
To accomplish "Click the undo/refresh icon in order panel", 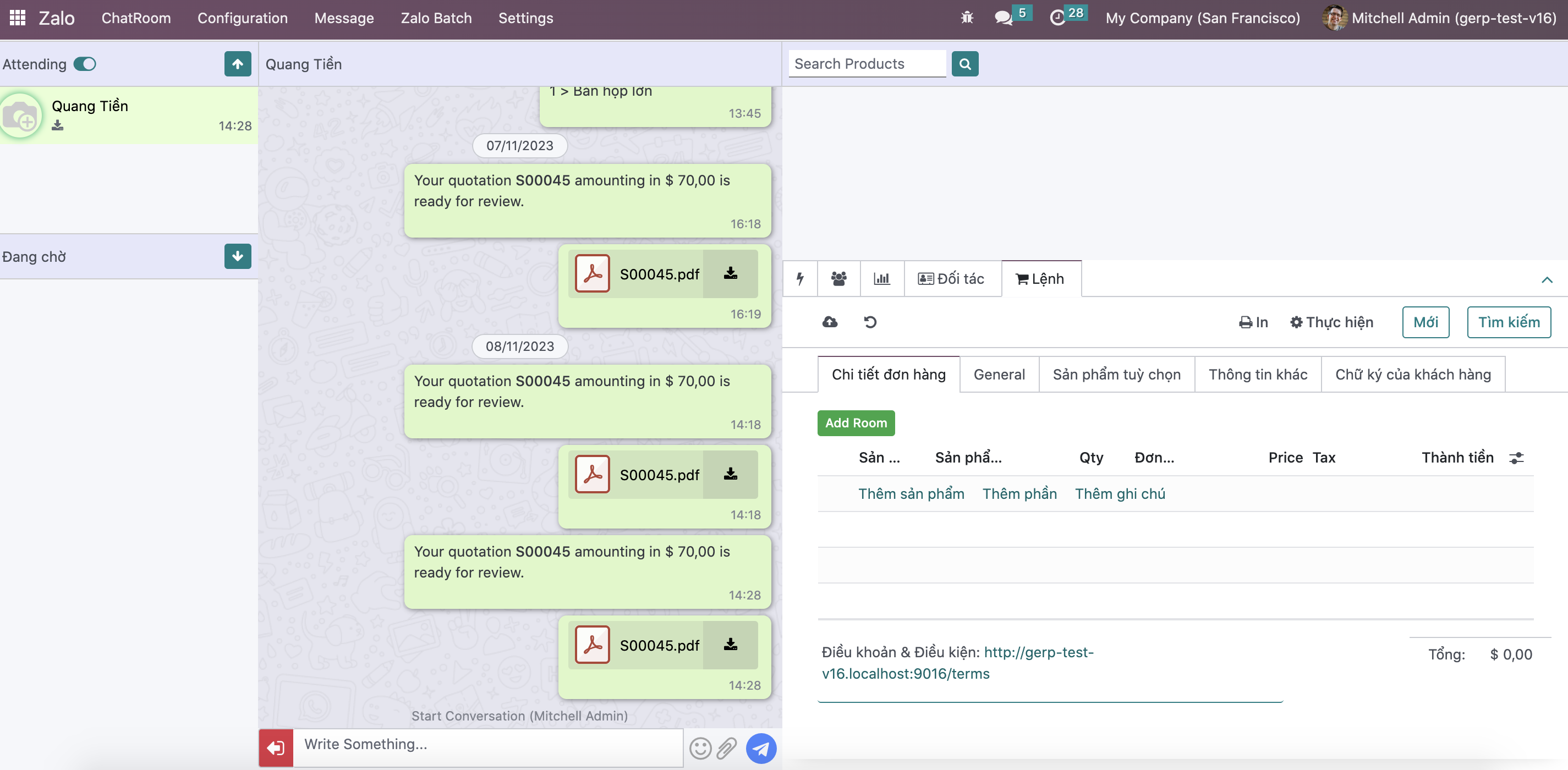I will [870, 321].
